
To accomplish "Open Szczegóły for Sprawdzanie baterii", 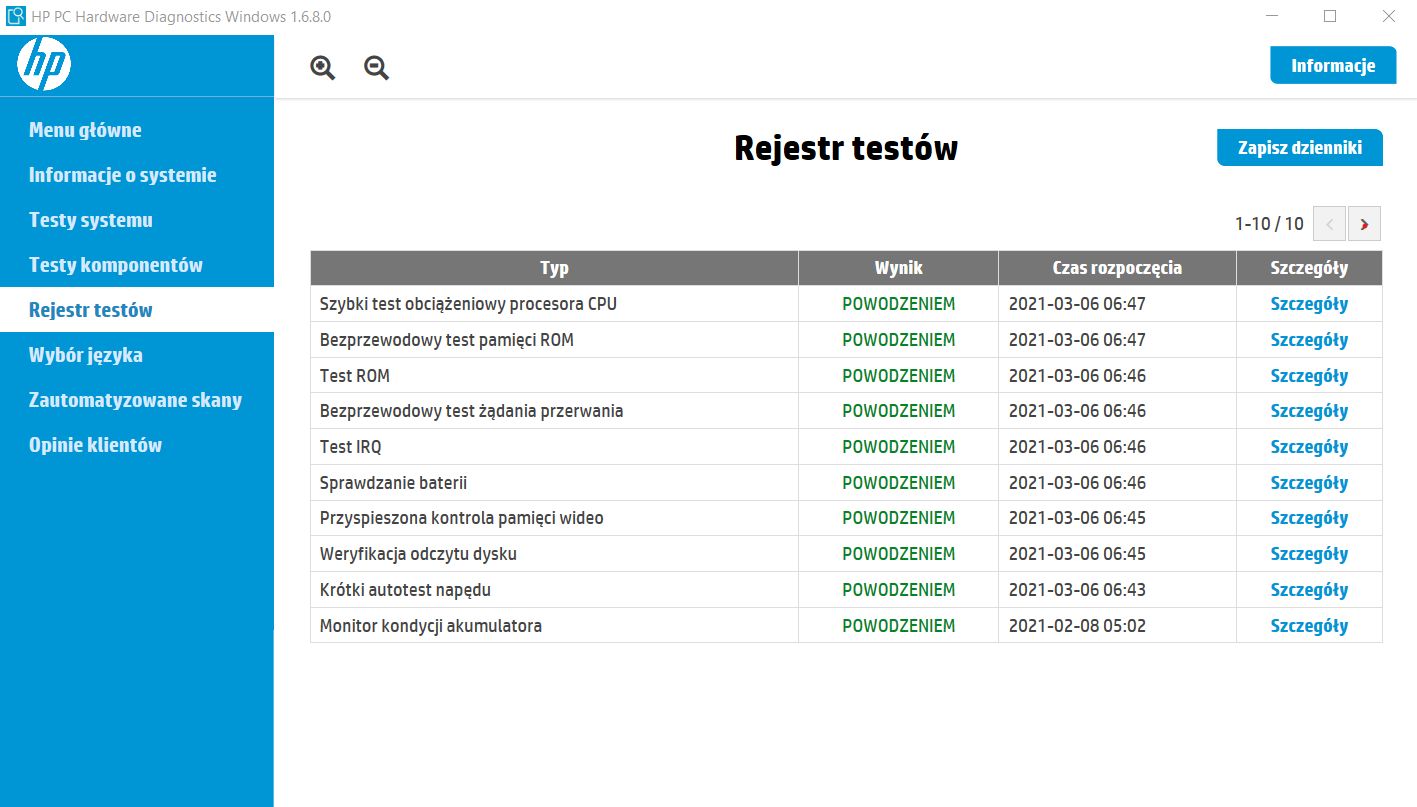I will point(1309,483).
